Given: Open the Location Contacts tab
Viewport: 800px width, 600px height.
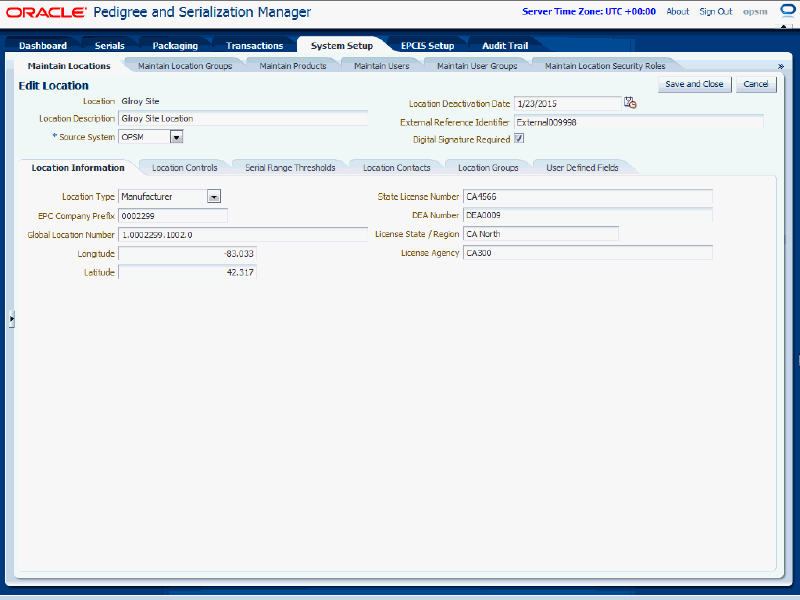Looking at the screenshot, I should coord(396,167).
